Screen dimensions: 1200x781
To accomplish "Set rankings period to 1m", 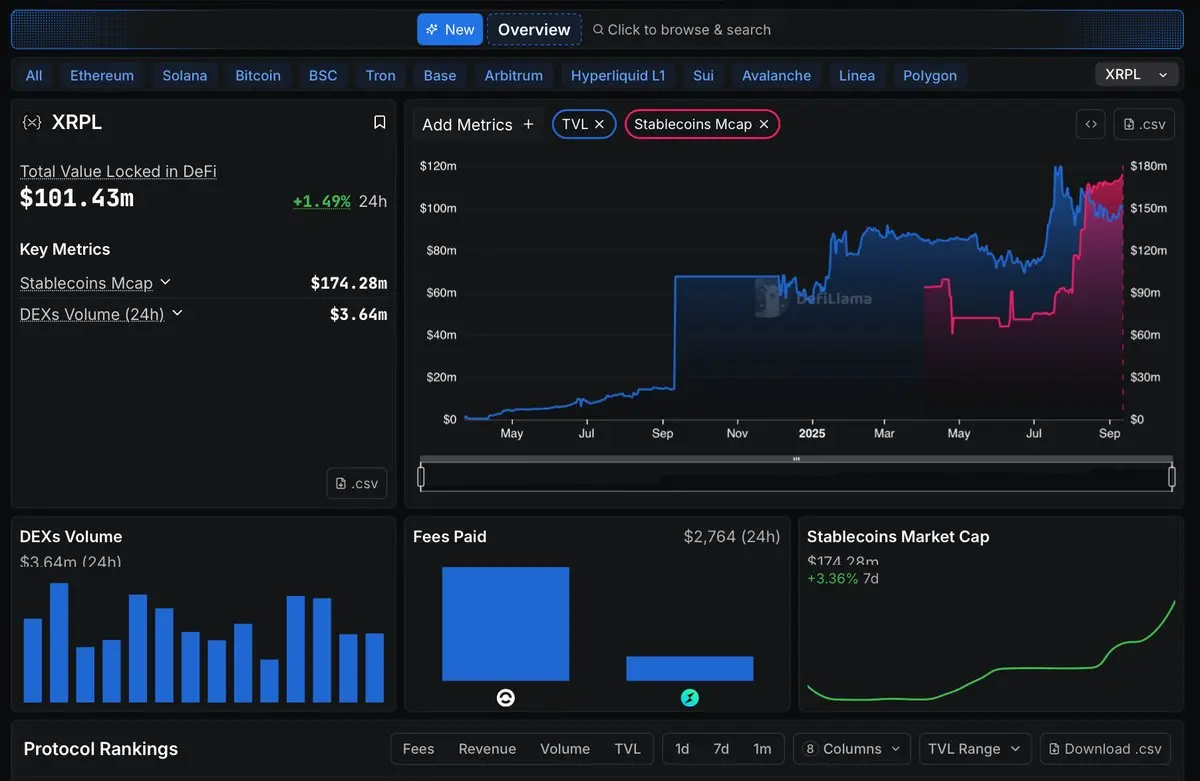I will click(762, 749).
